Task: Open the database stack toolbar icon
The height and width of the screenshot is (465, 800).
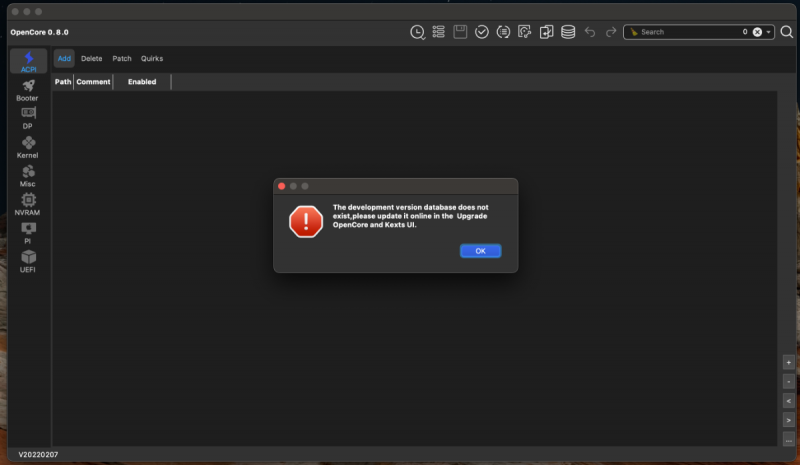Action: [568, 32]
